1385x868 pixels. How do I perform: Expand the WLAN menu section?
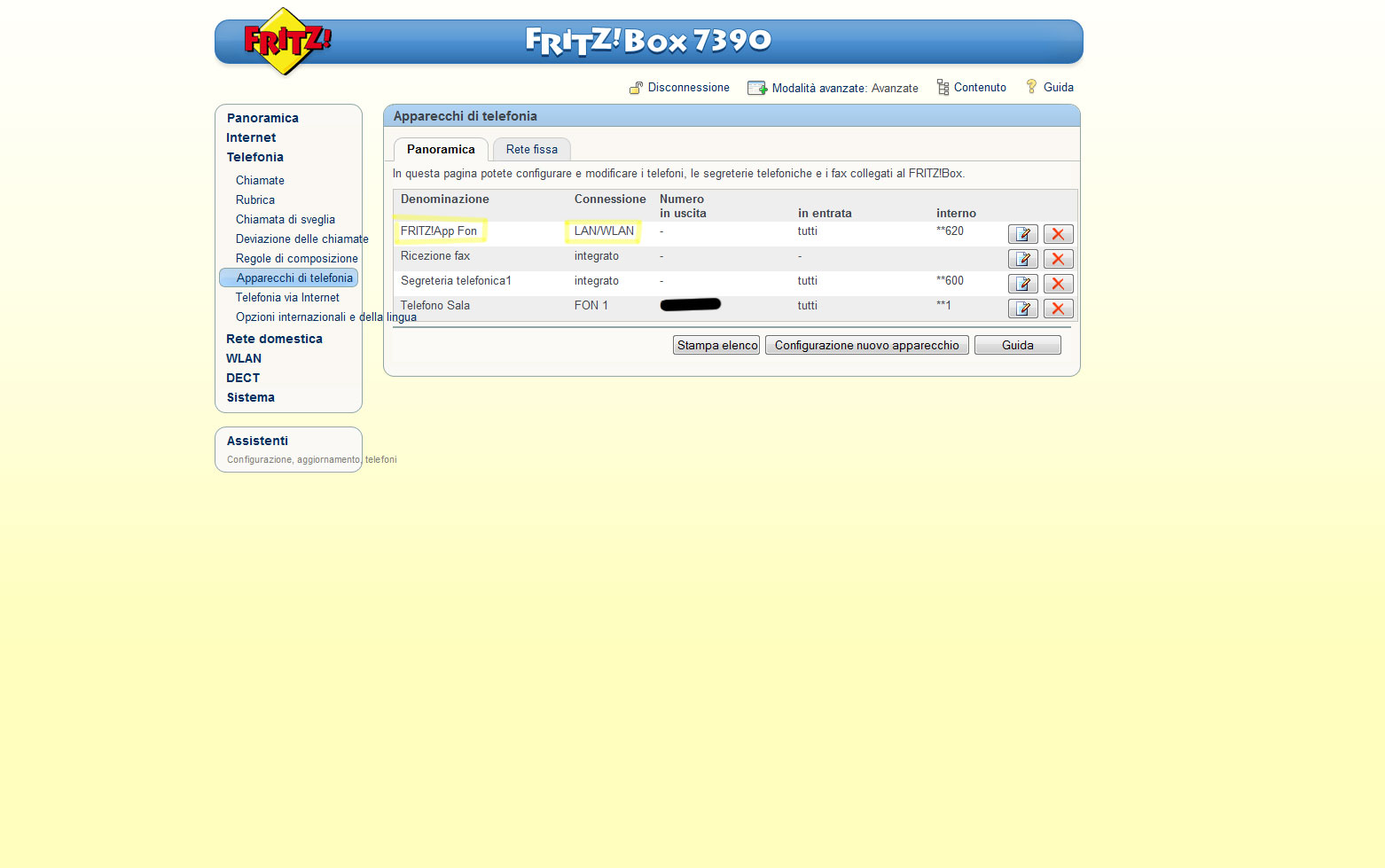244,358
